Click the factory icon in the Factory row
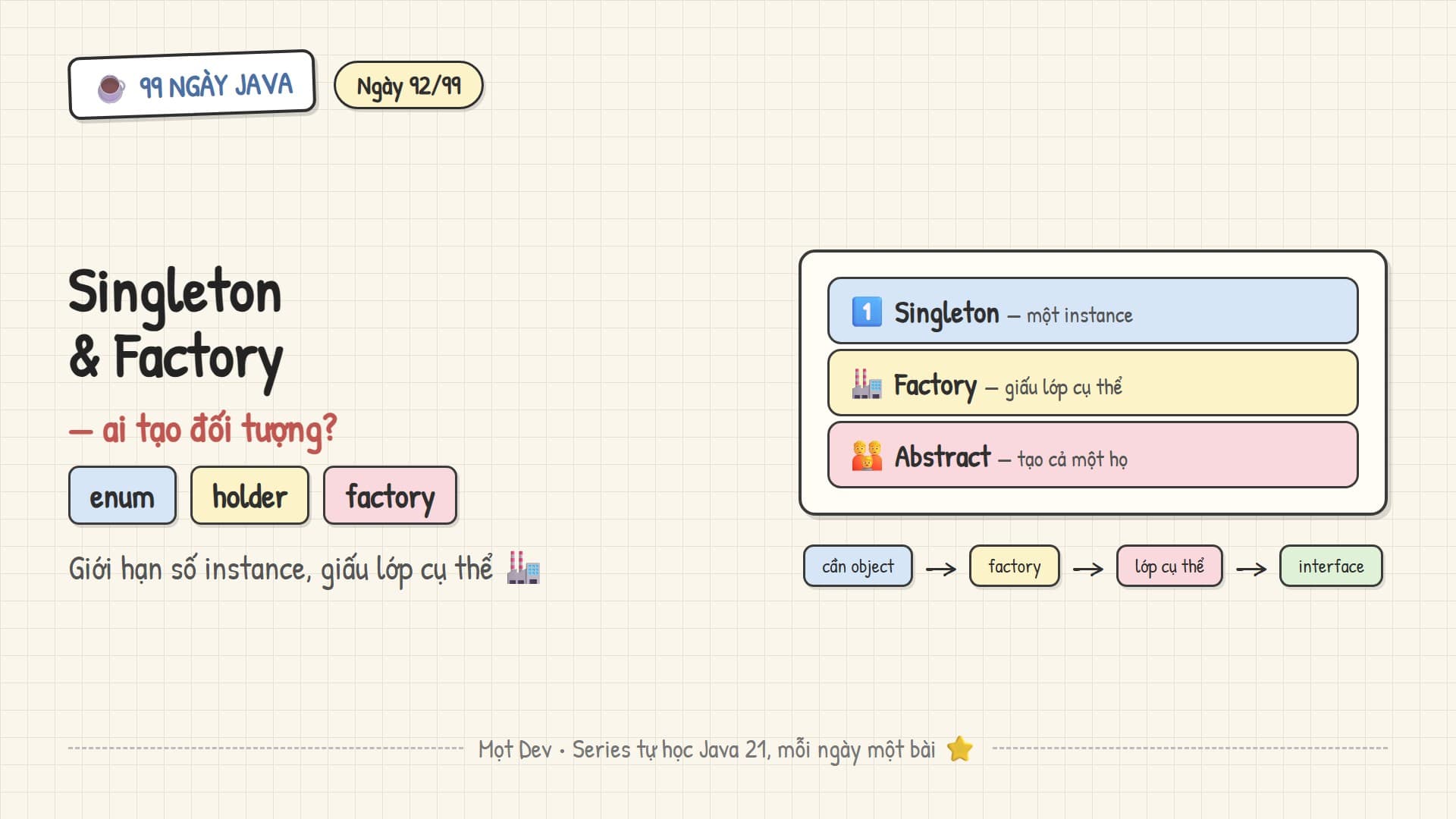Screen dimensions: 1456x819 (x=867, y=384)
